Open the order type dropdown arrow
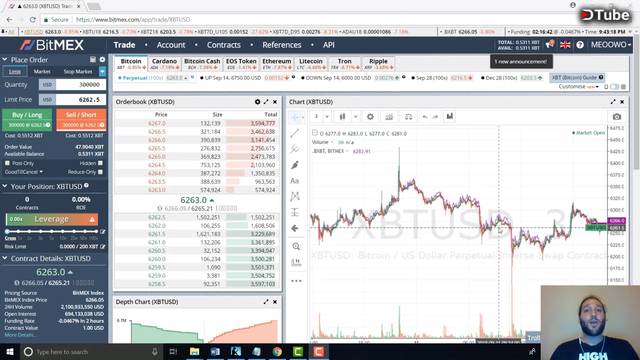The width and height of the screenshot is (640, 360). 102,71
